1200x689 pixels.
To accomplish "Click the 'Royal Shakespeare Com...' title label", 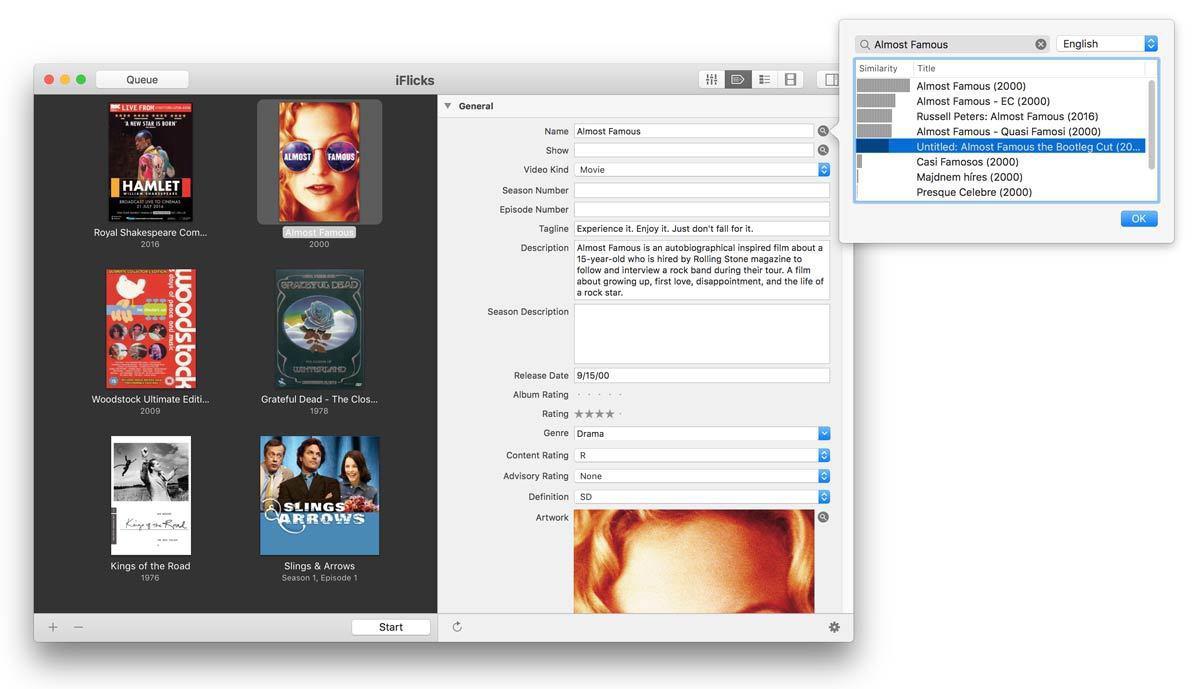I will (x=151, y=232).
